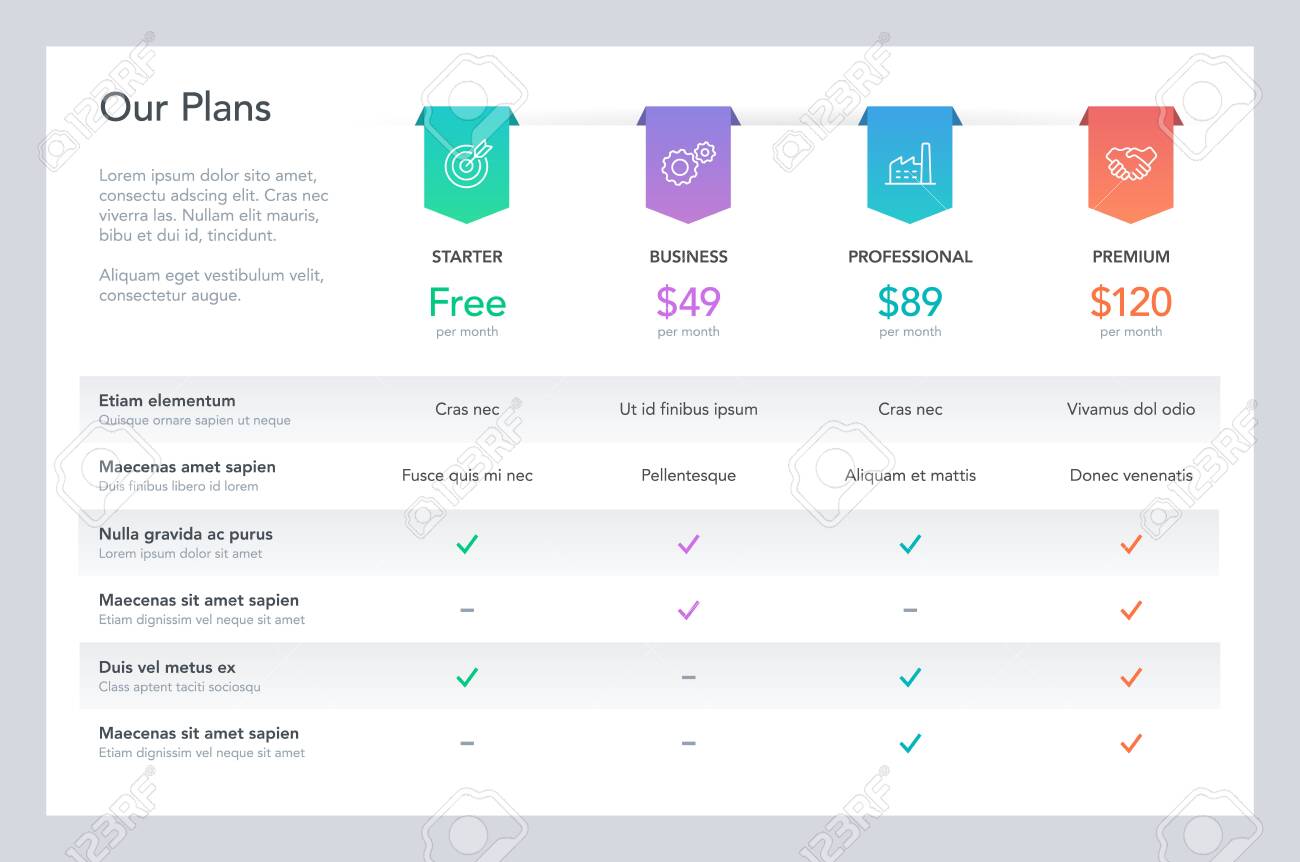Select the Free price label
Viewport: 1300px width, 862px height.
point(467,302)
